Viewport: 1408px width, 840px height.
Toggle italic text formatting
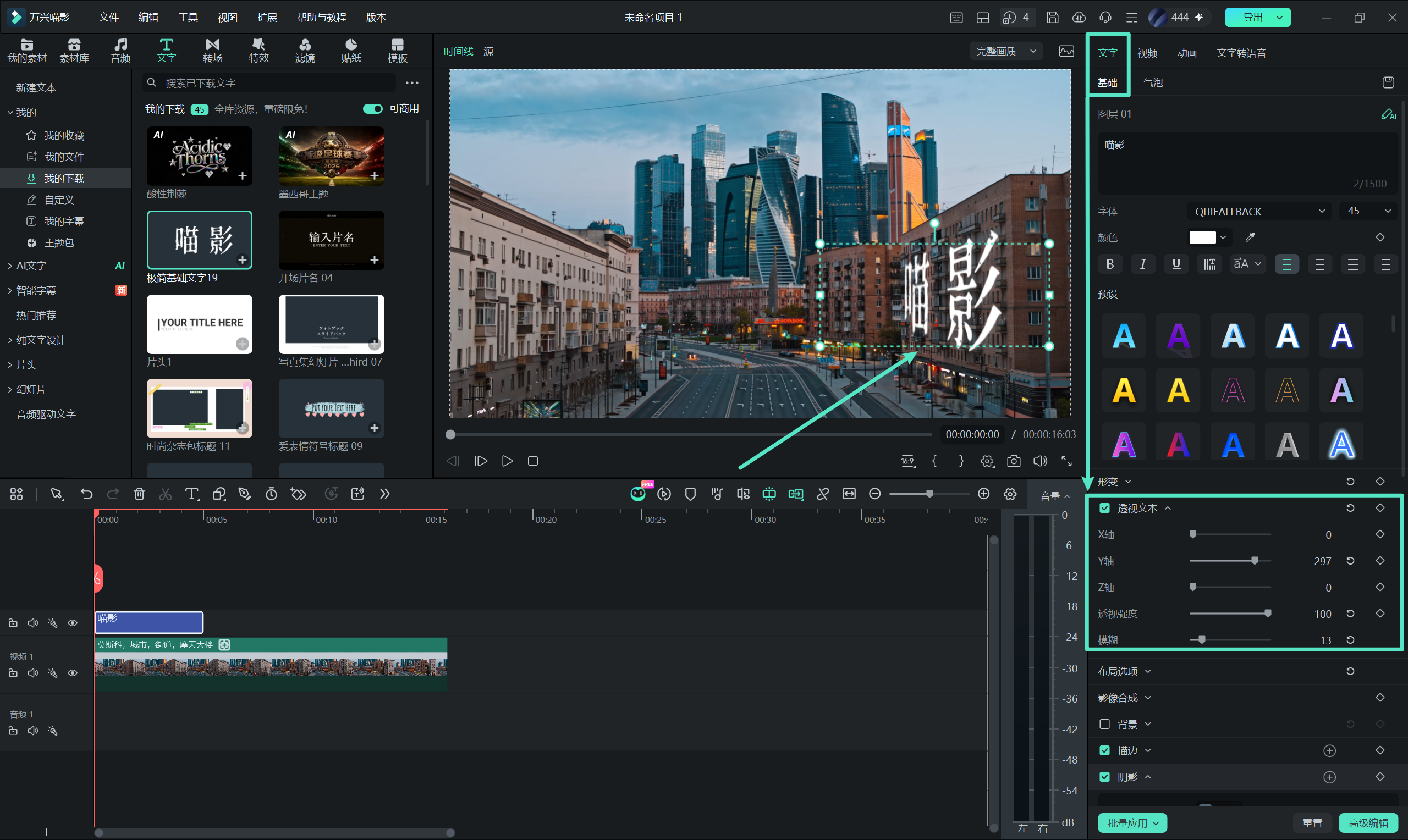click(x=1143, y=264)
